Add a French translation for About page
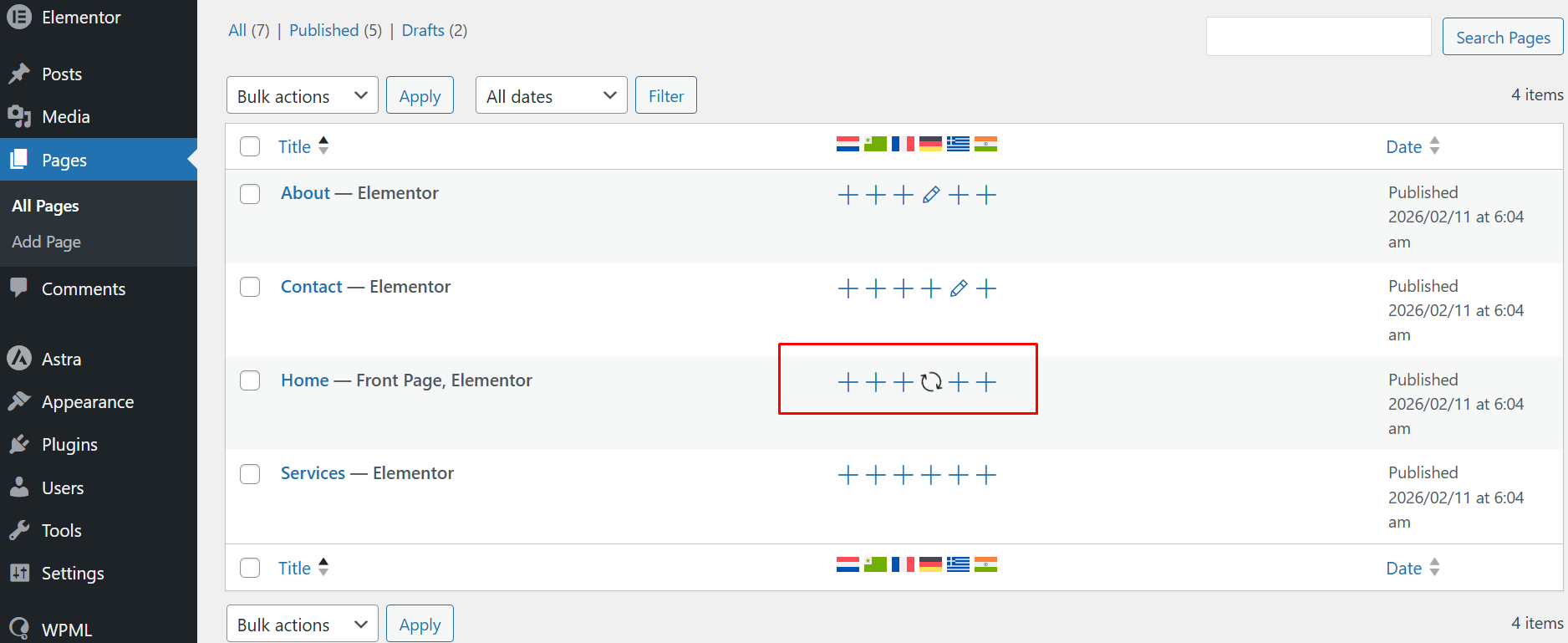 [x=903, y=195]
